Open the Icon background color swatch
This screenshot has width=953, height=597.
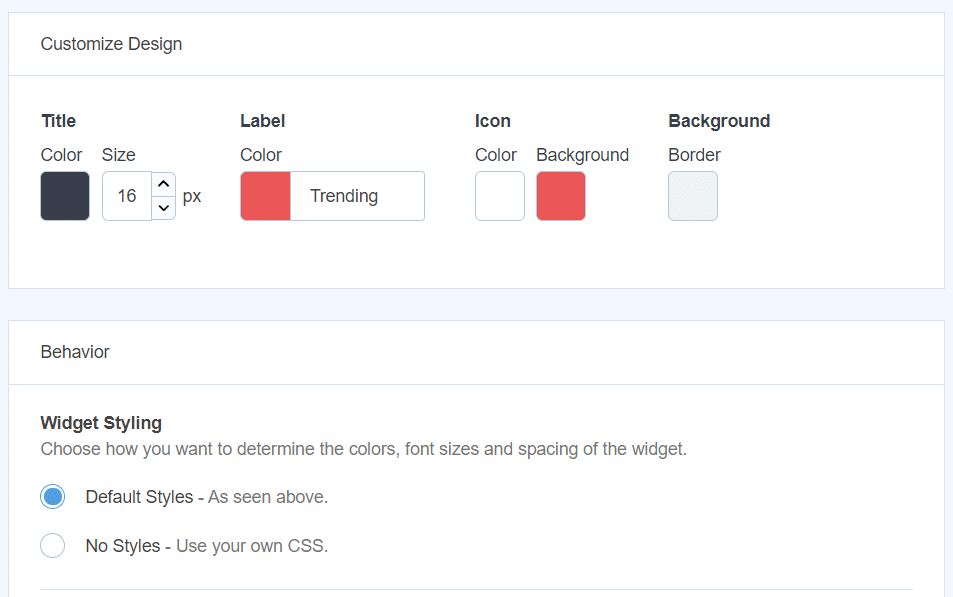coord(560,195)
